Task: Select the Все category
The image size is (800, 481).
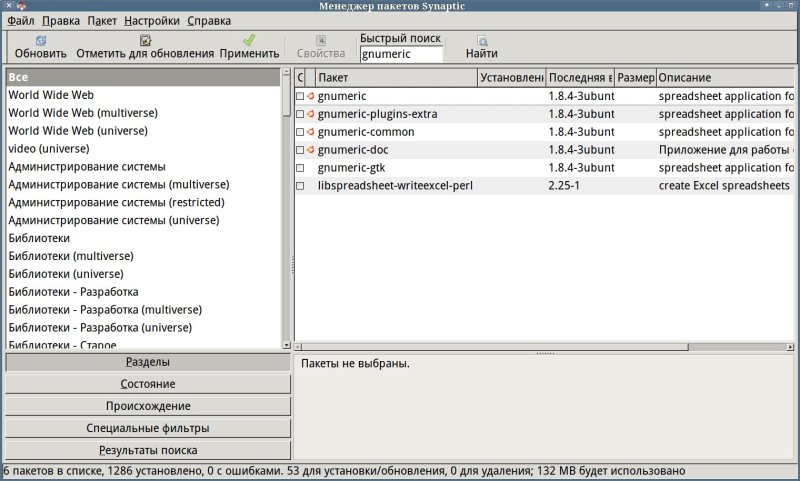Action: click(143, 77)
